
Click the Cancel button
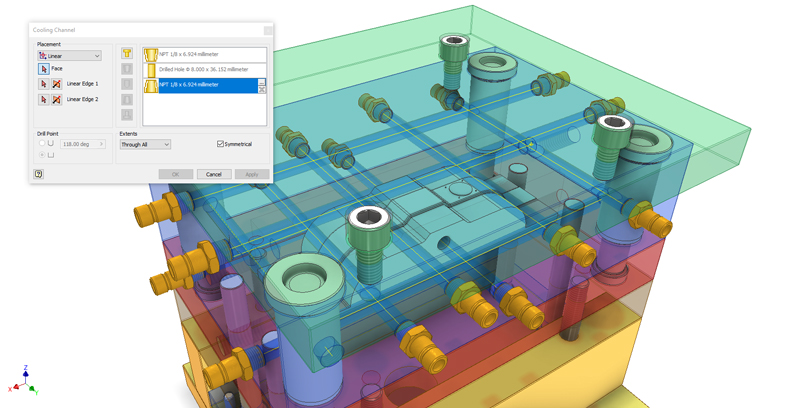[x=214, y=174]
